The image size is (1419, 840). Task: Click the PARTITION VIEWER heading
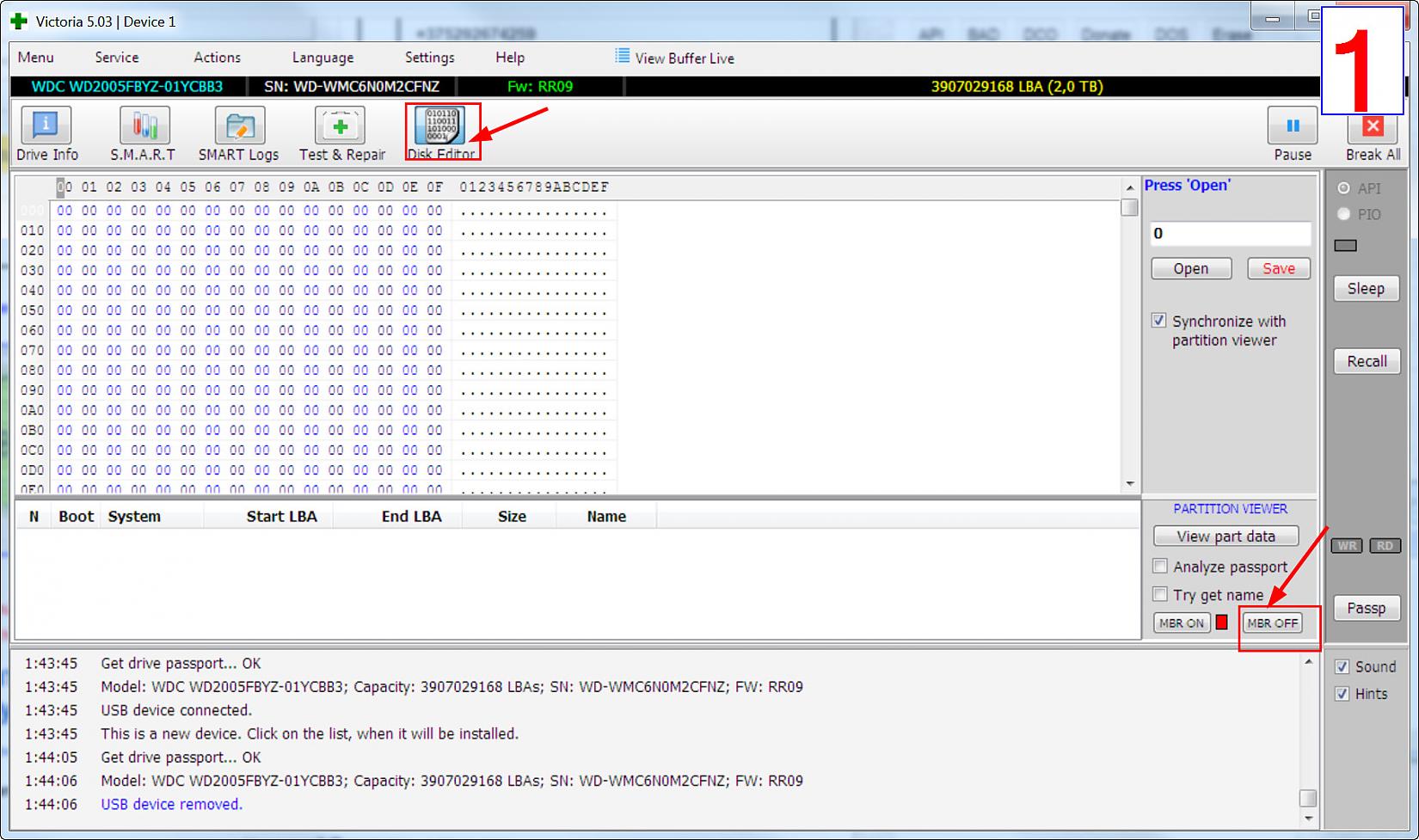1230,508
